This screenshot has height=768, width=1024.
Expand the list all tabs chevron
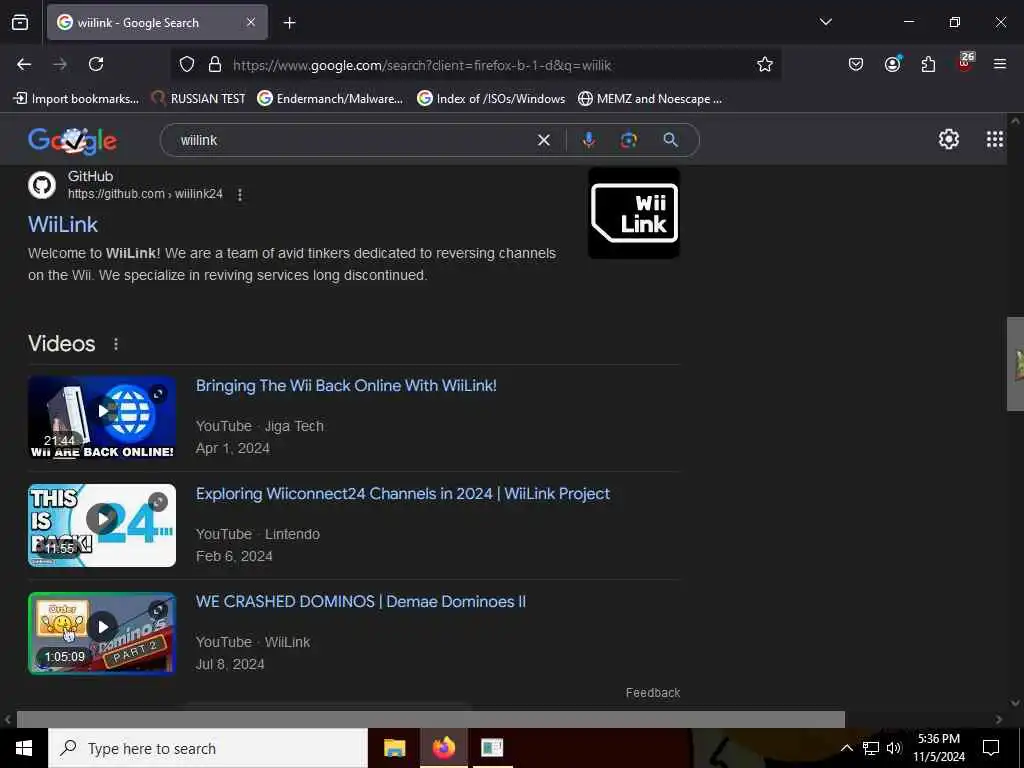click(x=825, y=22)
